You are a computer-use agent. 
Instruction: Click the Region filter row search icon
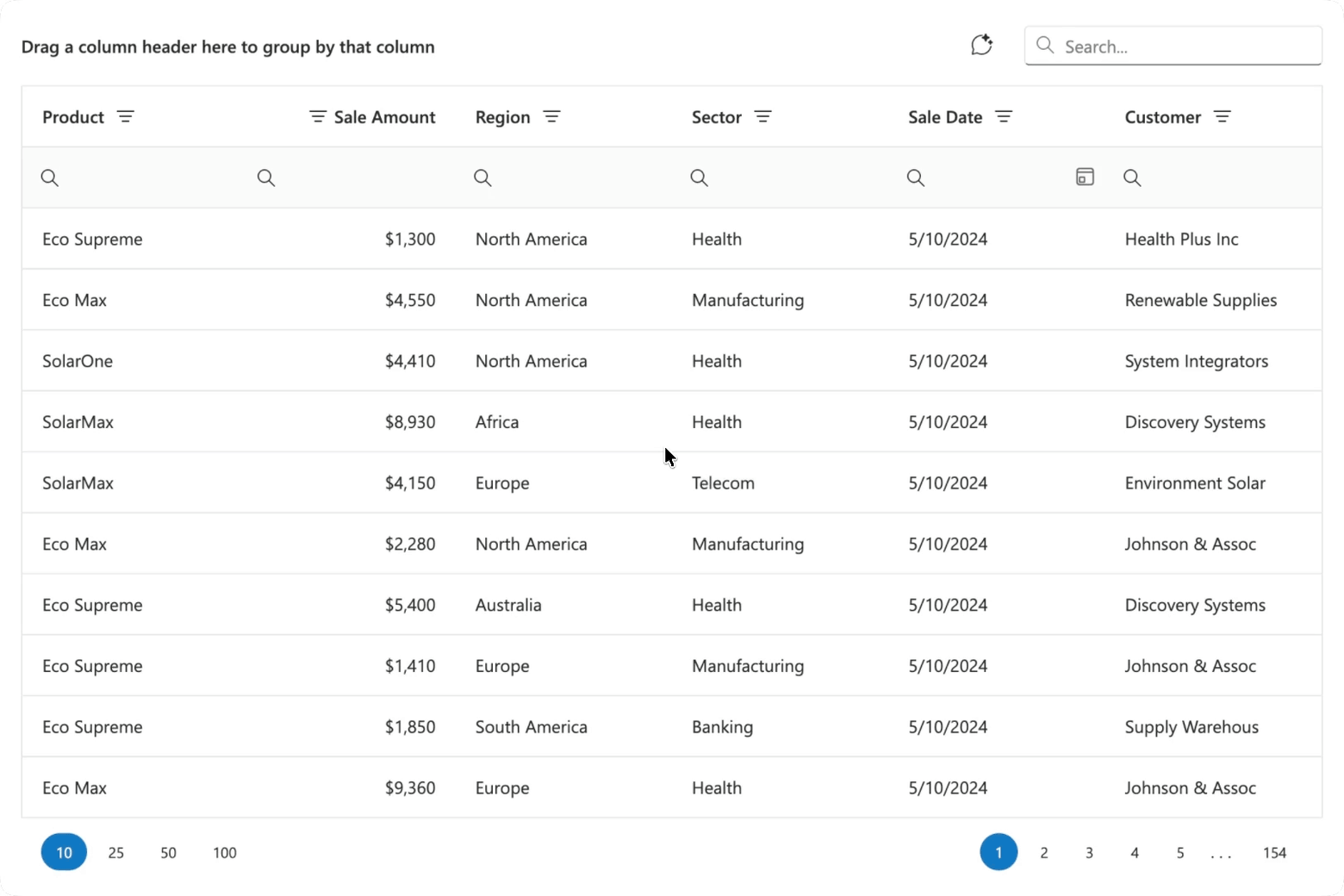(x=482, y=177)
